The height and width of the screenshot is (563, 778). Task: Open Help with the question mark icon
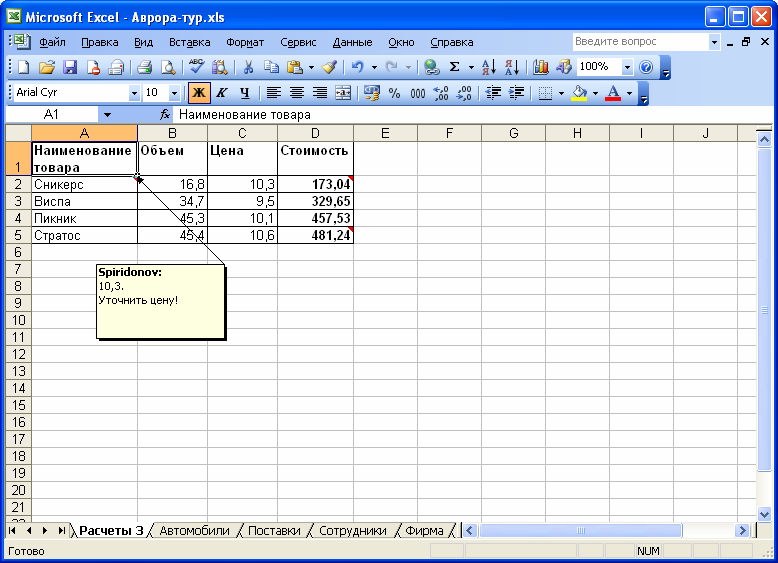pos(646,67)
